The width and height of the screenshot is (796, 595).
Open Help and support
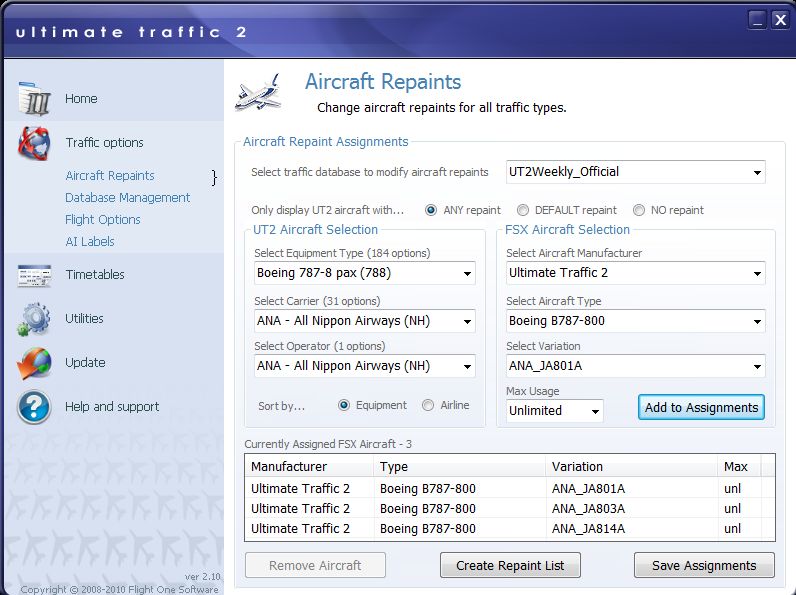click(112, 407)
